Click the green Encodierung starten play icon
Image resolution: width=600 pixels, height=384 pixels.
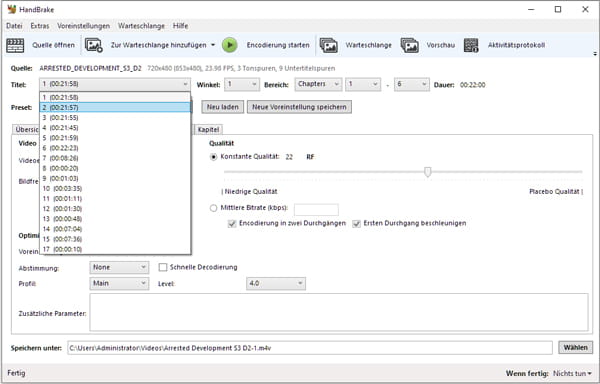(230, 45)
